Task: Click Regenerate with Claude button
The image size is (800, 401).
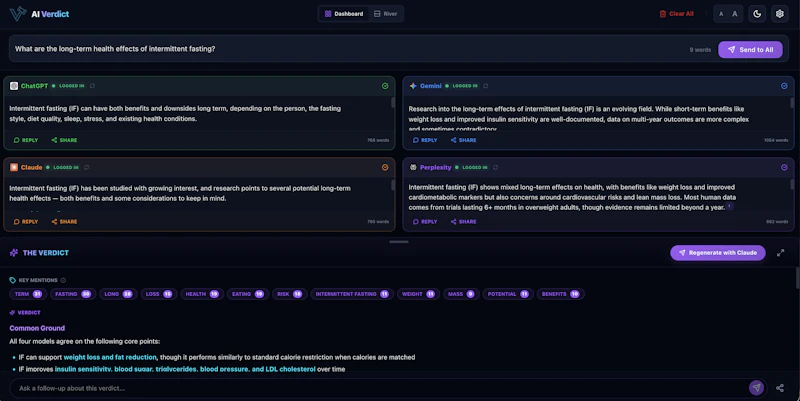Action: (x=718, y=253)
